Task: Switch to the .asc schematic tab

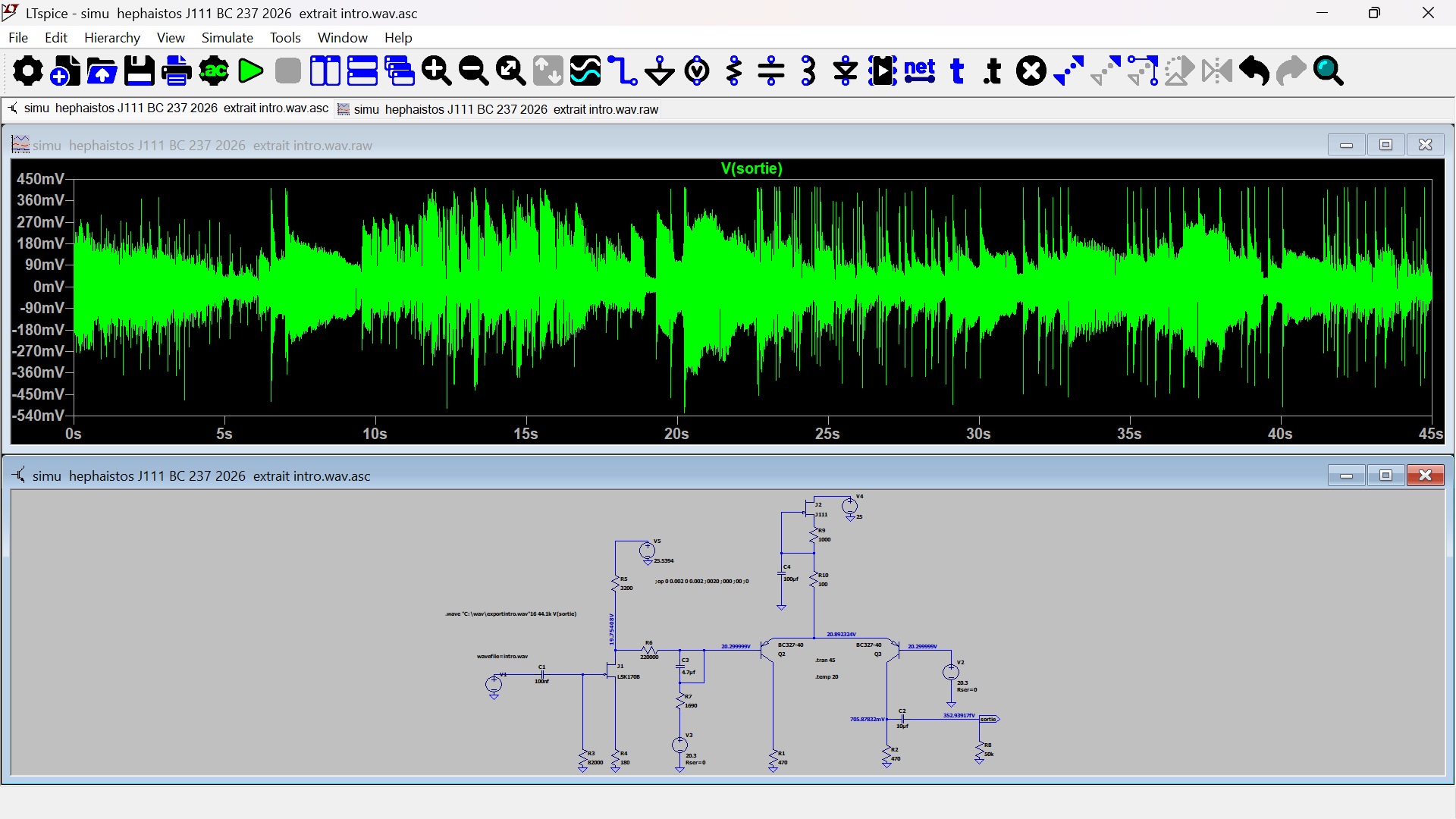Action: coord(168,108)
